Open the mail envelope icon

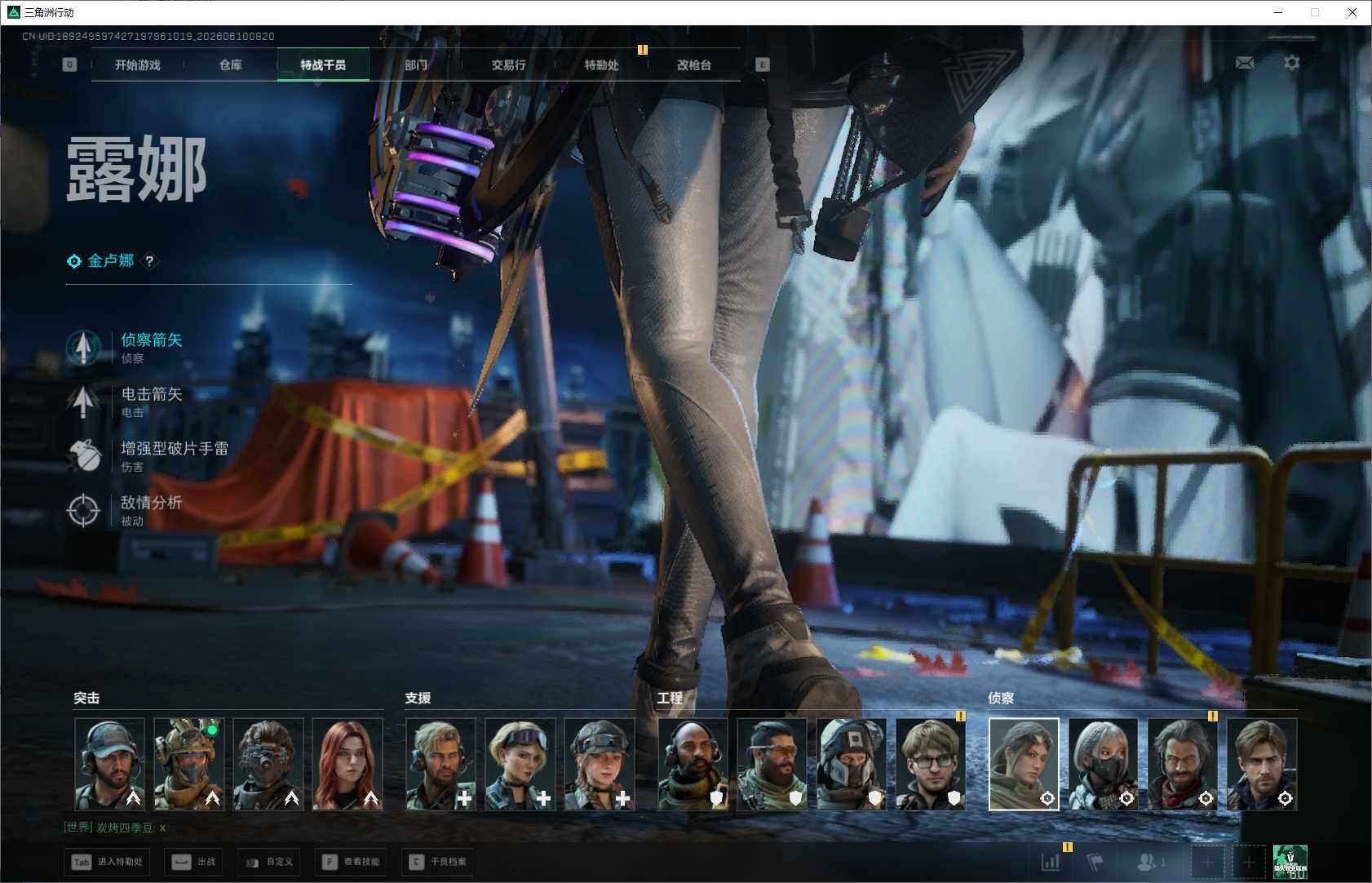[1245, 63]
